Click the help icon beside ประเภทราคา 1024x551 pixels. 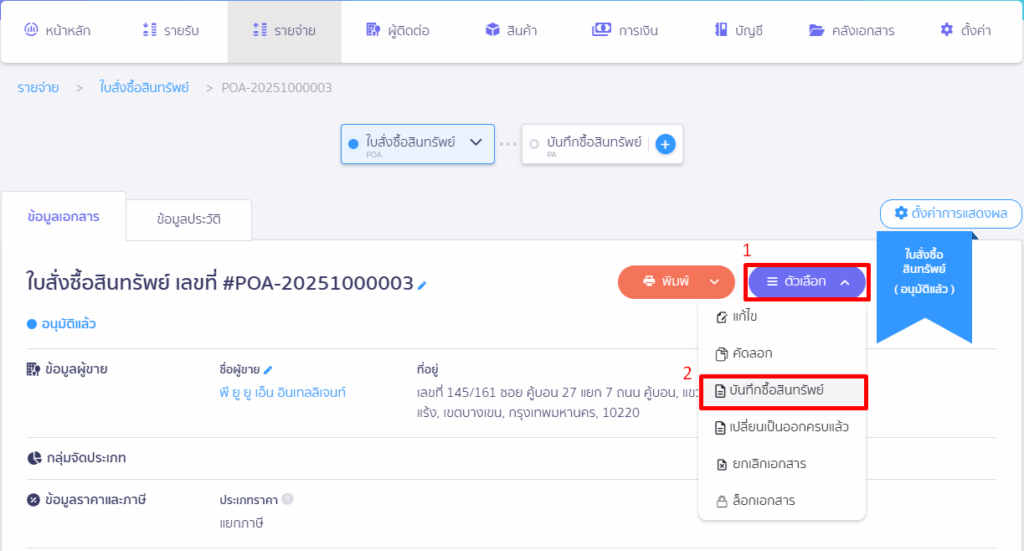tap(287, 499)
